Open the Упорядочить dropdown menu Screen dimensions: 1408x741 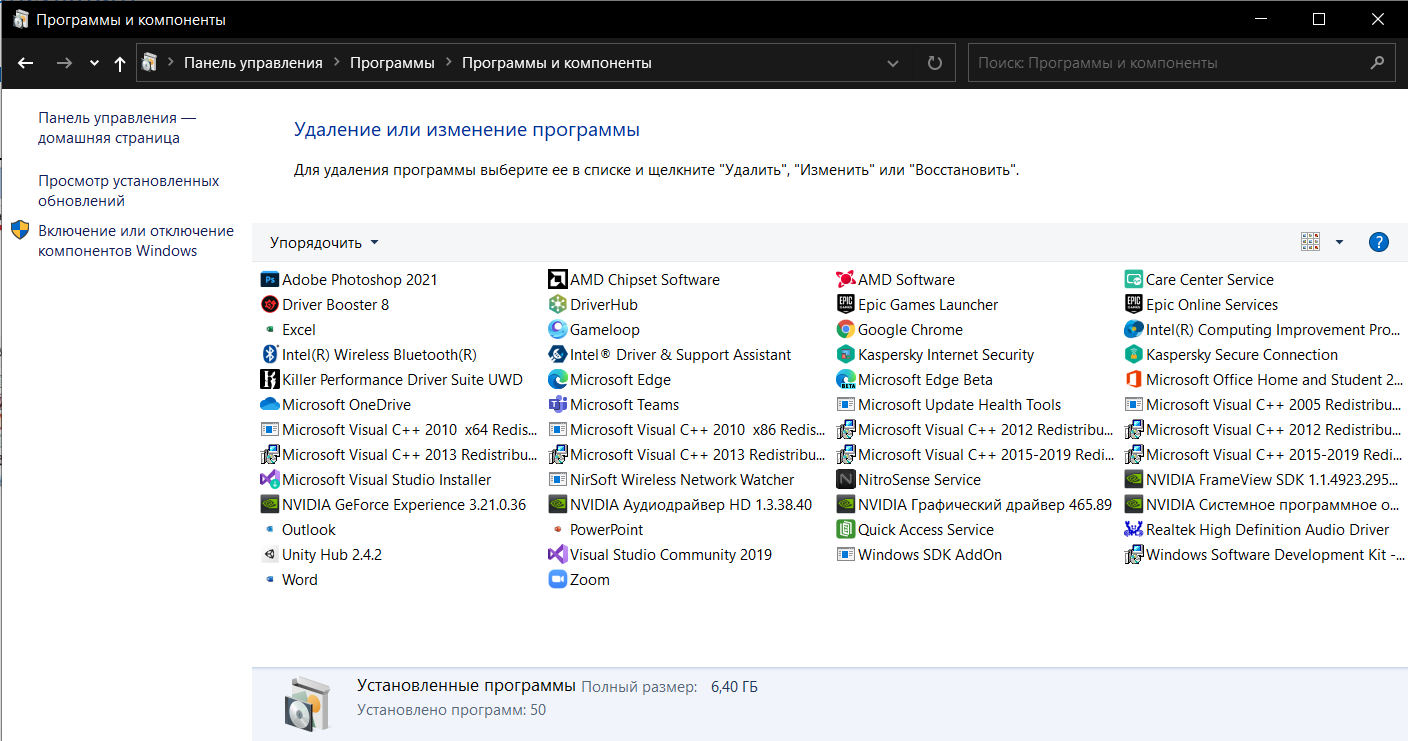click(324, 242)
